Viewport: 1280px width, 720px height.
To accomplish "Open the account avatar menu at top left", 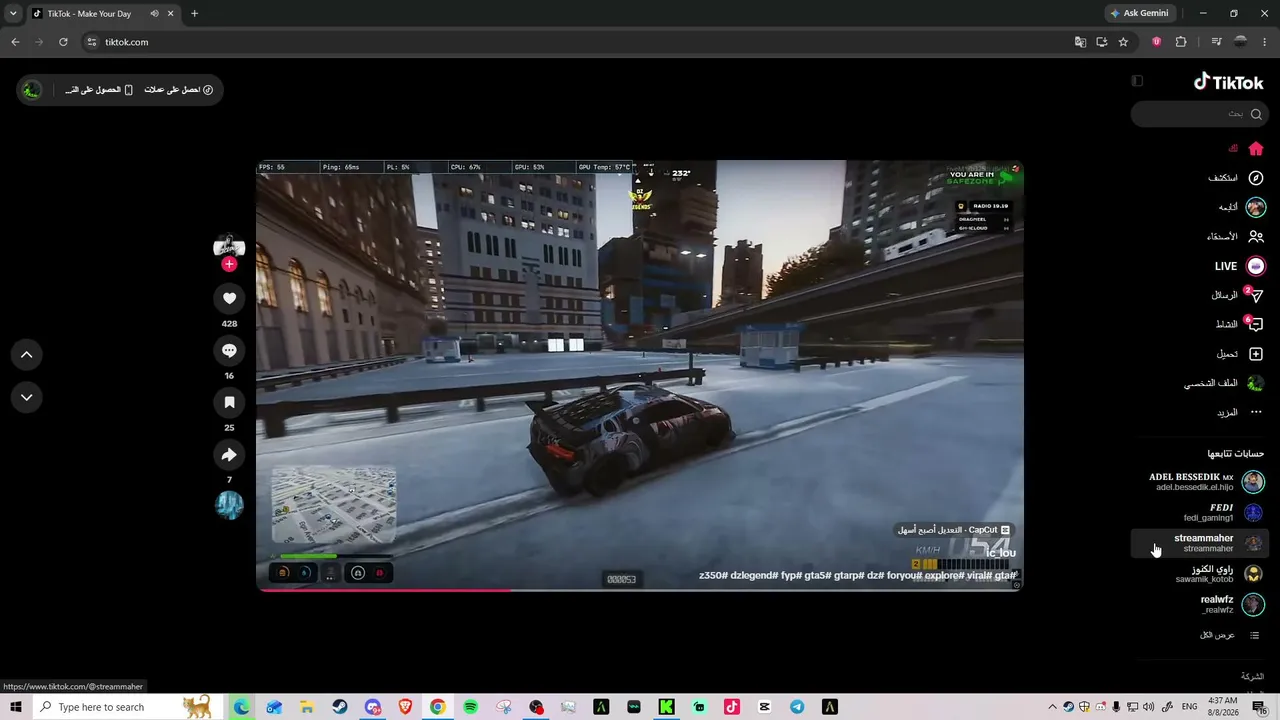I will (x=32, y=90).
